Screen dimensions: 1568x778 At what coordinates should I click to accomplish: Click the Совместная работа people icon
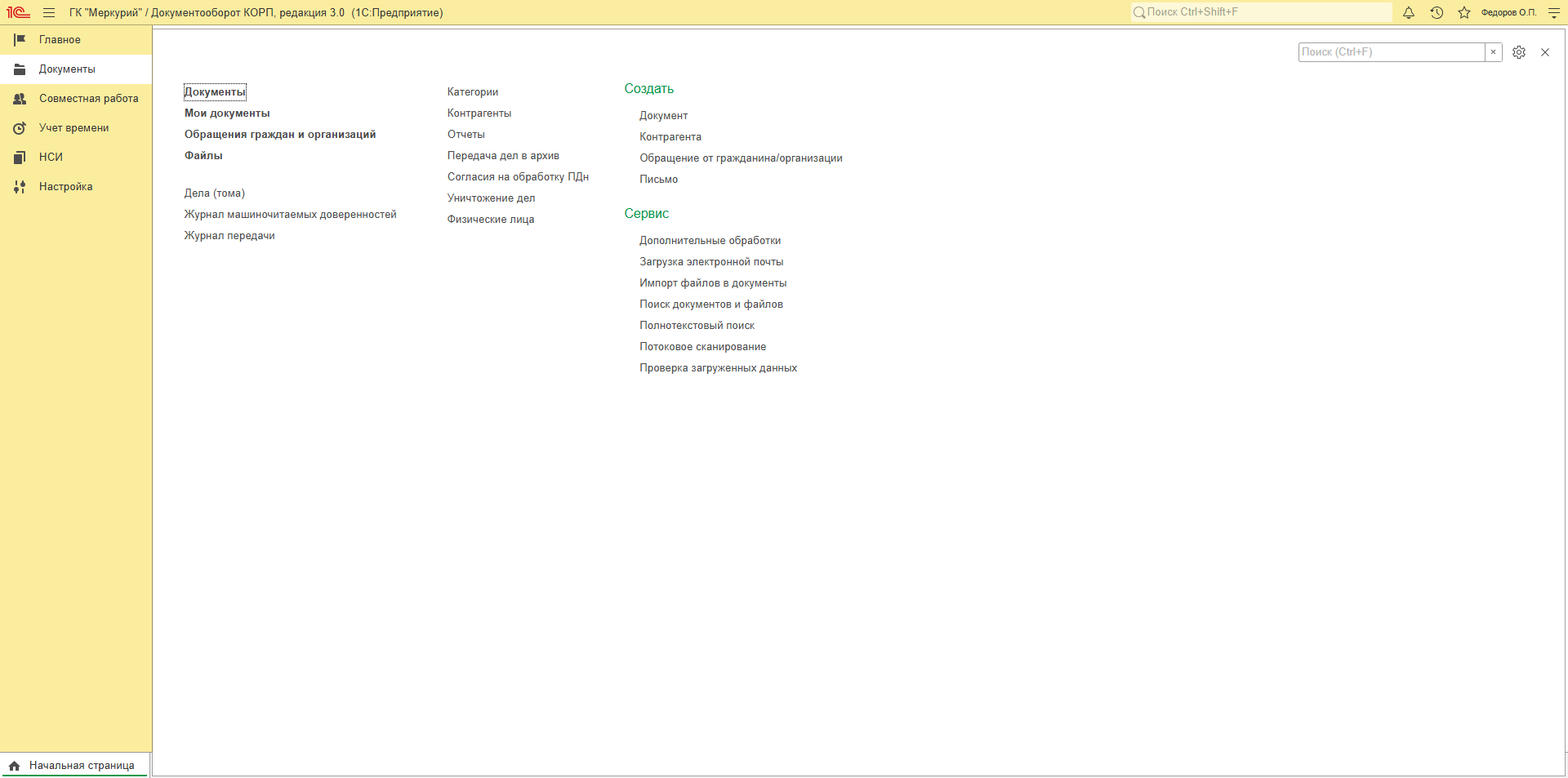20,98
